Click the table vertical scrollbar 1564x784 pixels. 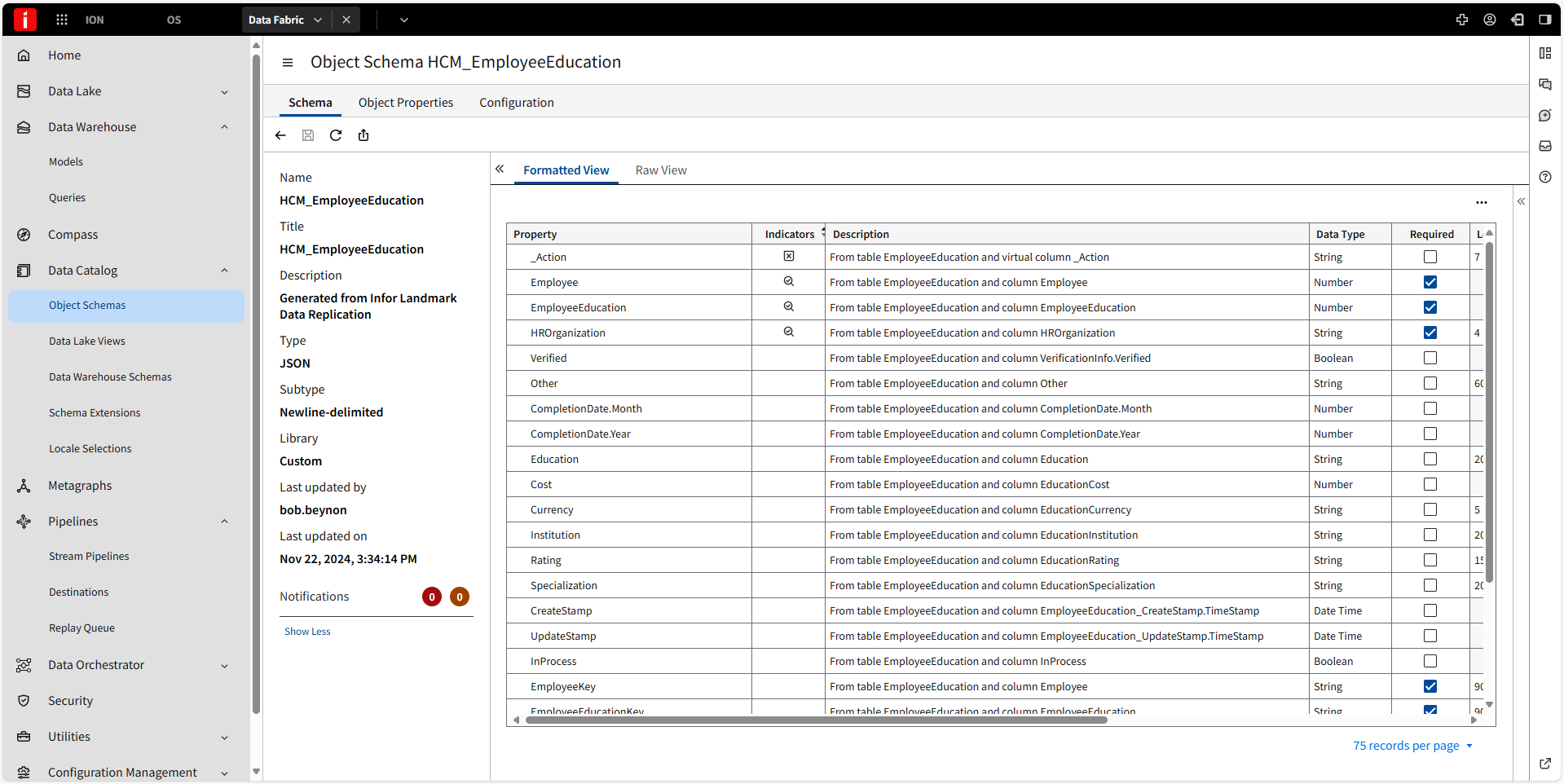[1489, 412]
